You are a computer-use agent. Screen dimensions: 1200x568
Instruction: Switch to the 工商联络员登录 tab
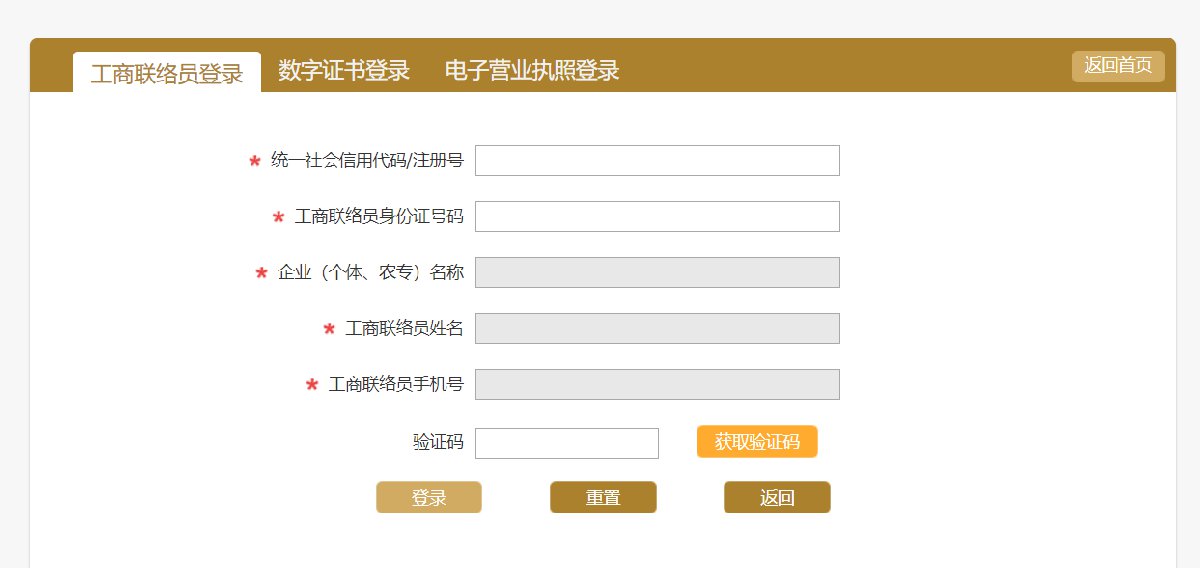click(x=167, y=73)
